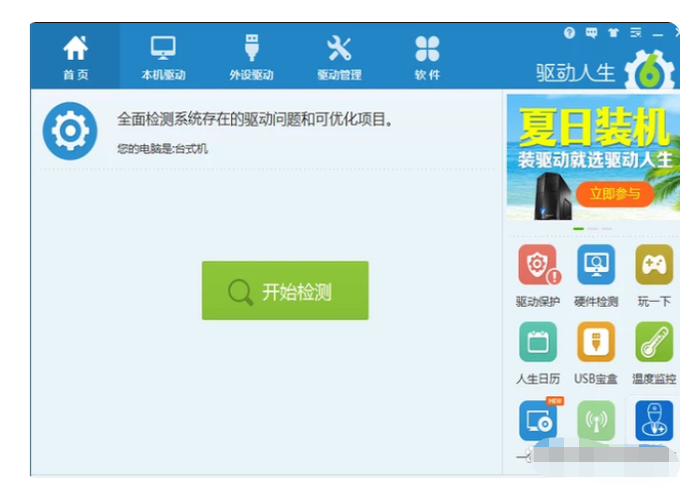Viewport: 699px width, 496px height.
Task: Click the wireless antenna tool icon
Action: pos(596,420)
